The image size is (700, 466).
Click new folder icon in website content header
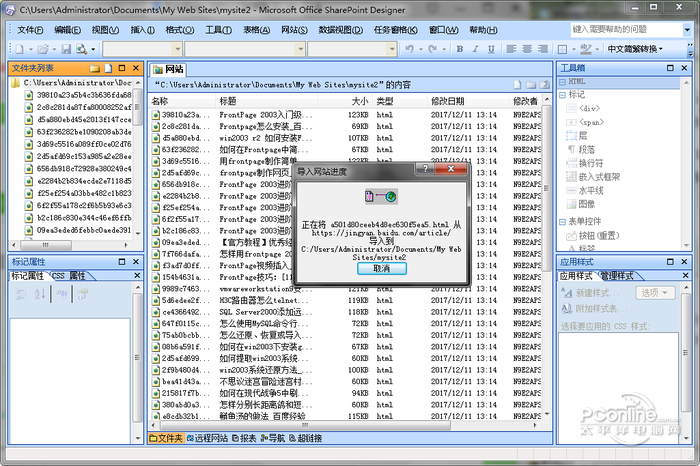pos(531,85)
